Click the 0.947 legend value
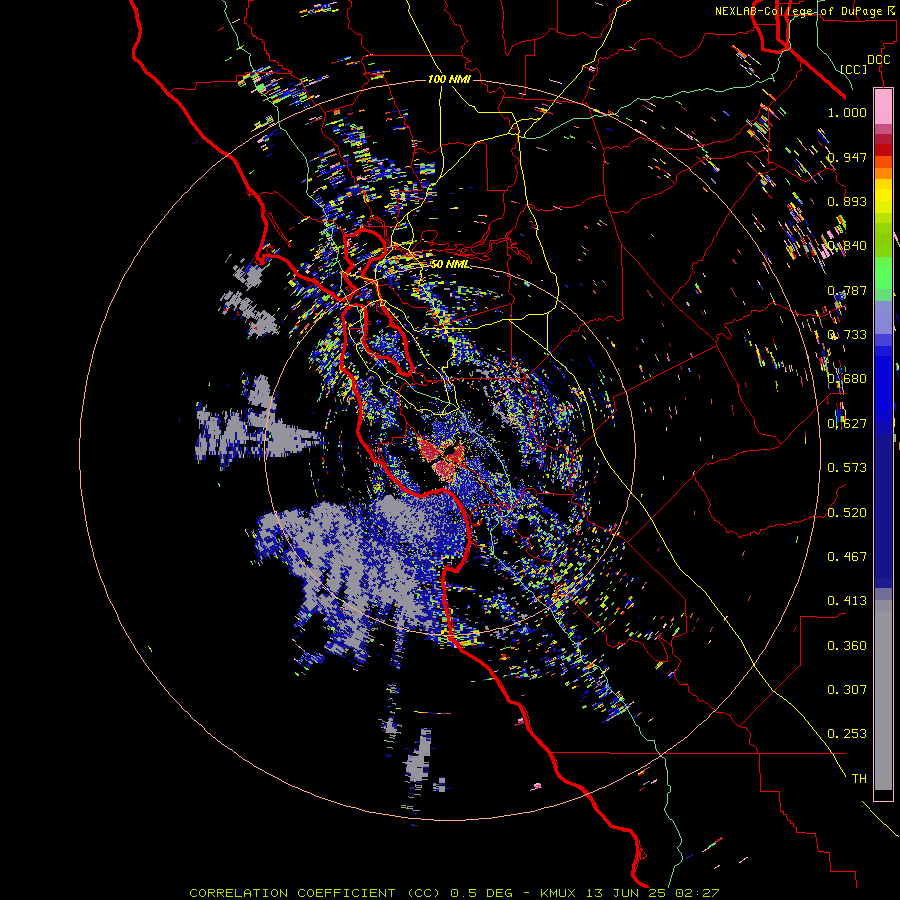 847,157
